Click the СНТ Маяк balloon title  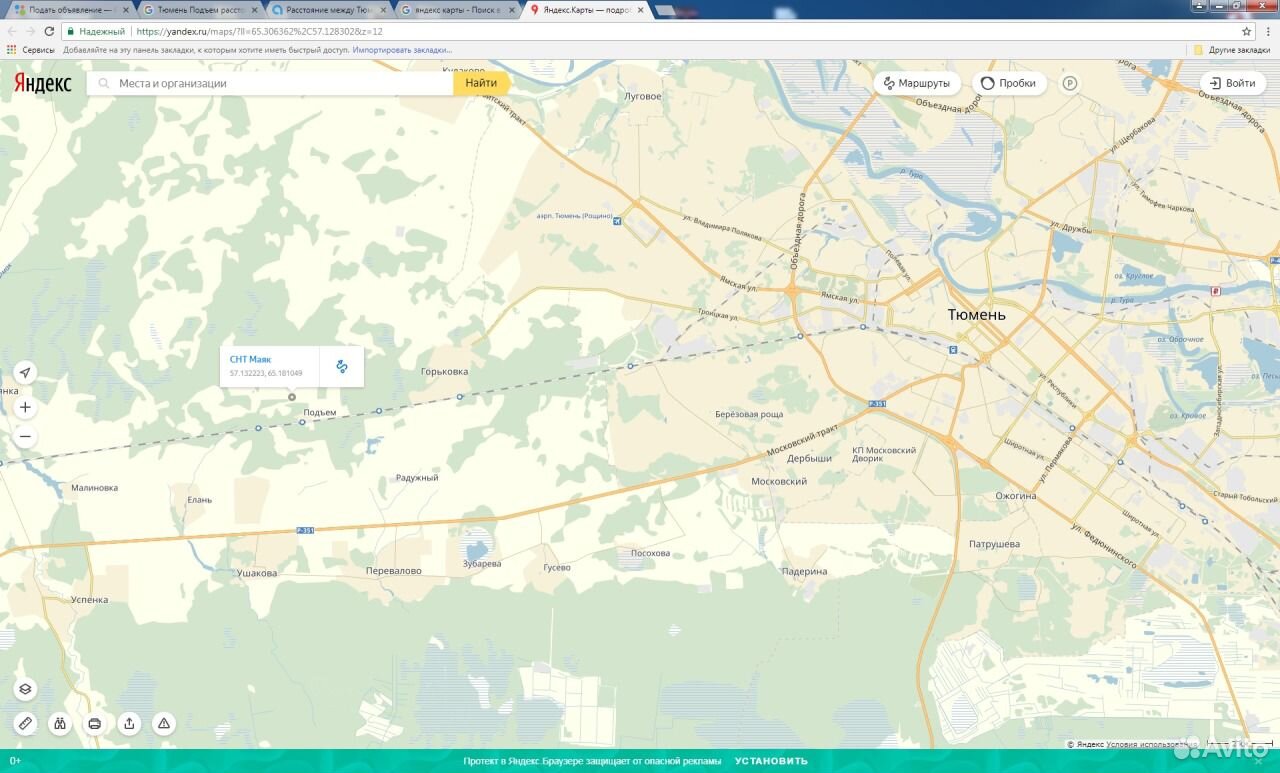tap(250, 359)
